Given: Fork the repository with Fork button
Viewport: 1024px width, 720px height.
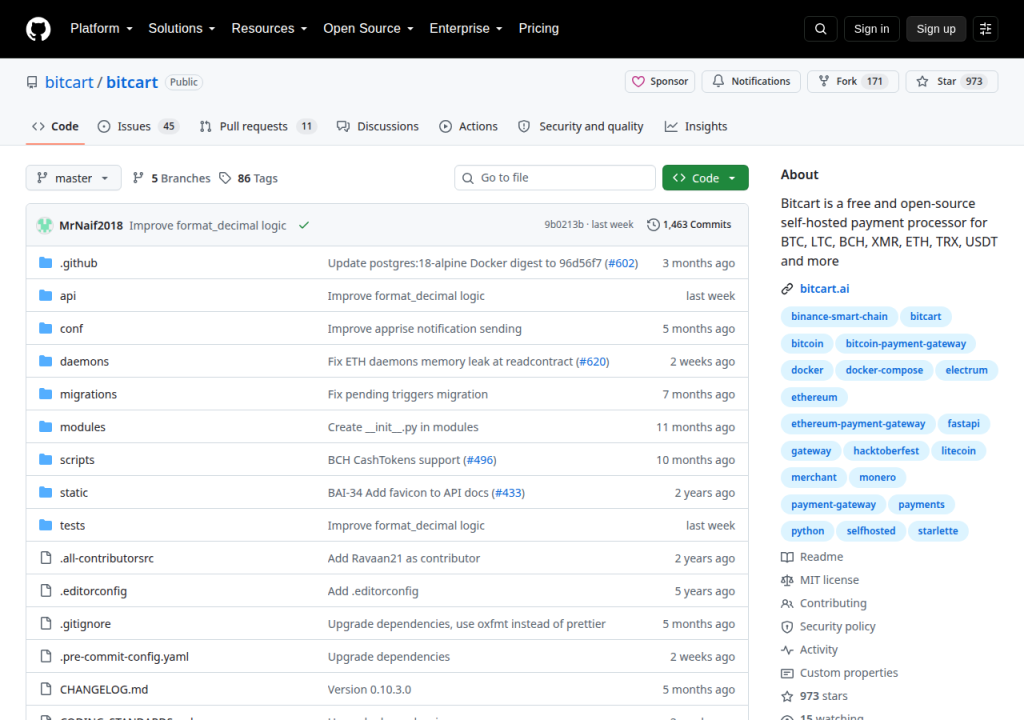Looking at the screenshot, I should (x=853, y=81).
